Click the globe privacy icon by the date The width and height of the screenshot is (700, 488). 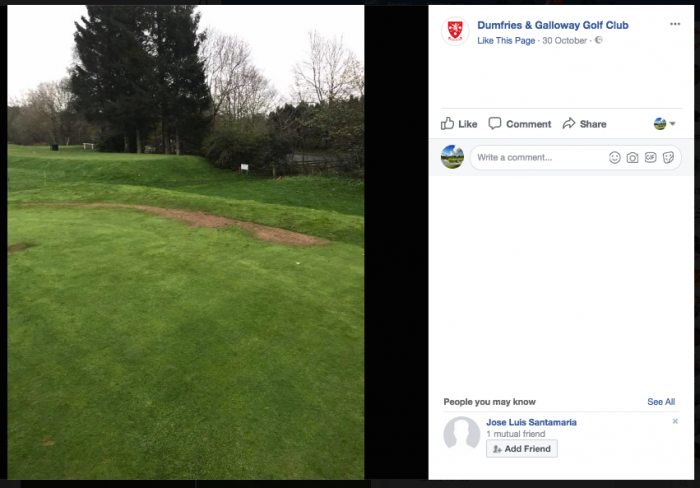click(599, 40)
